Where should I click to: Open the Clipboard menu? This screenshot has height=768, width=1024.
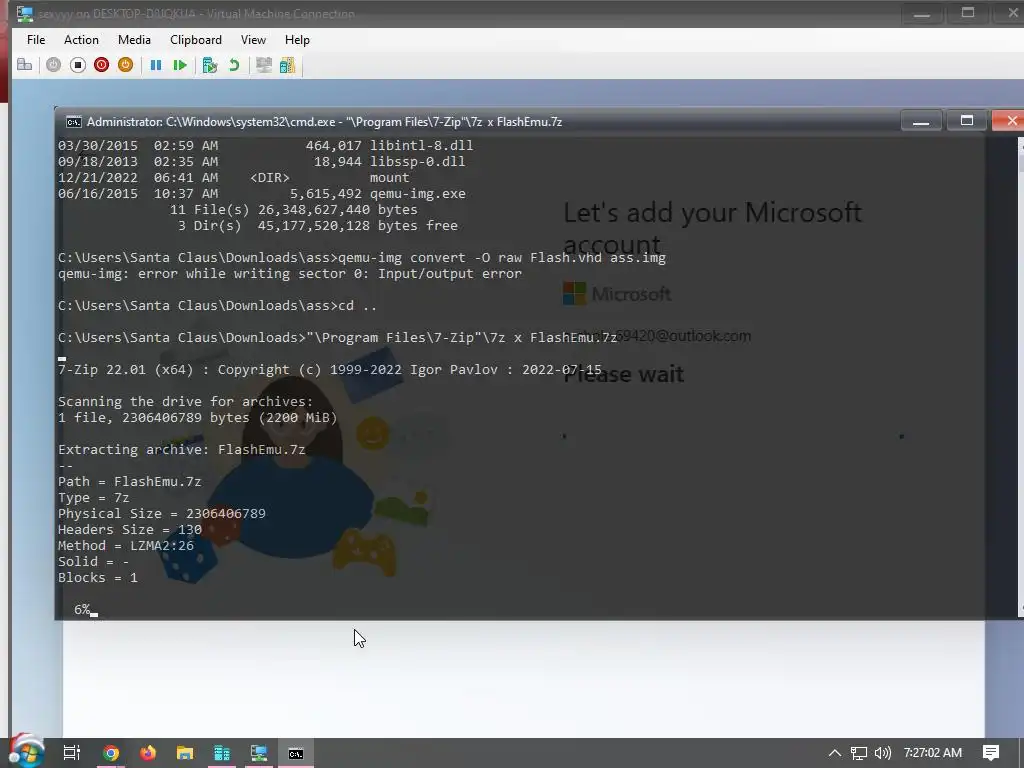click(x=195, y=40)
